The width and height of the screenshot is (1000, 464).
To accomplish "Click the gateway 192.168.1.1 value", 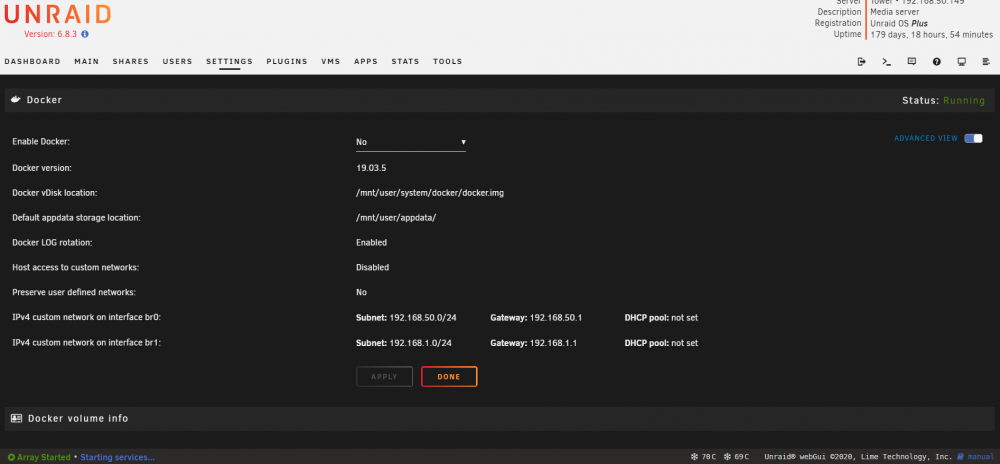I will (x=554, y=344).
